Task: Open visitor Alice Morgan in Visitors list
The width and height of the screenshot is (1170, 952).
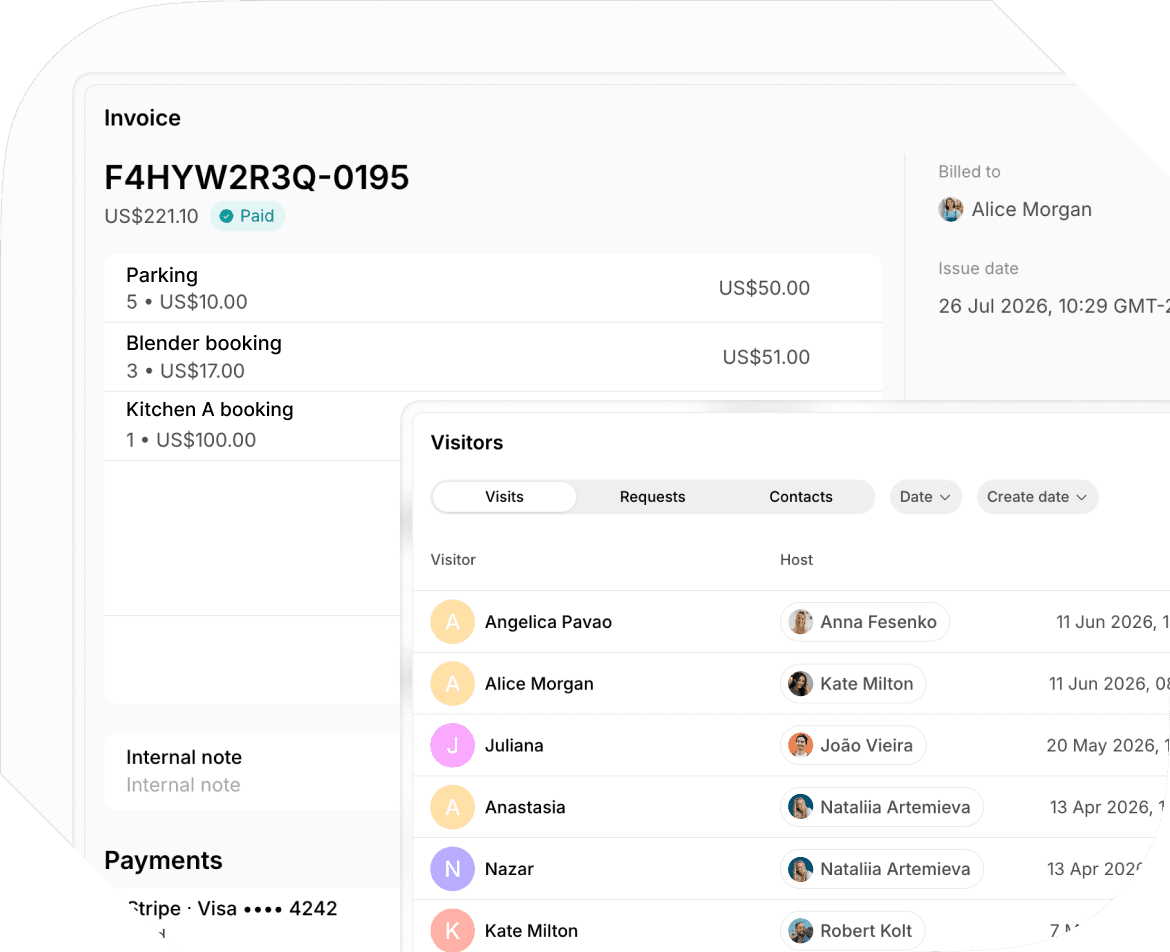Action: (539, 684)
